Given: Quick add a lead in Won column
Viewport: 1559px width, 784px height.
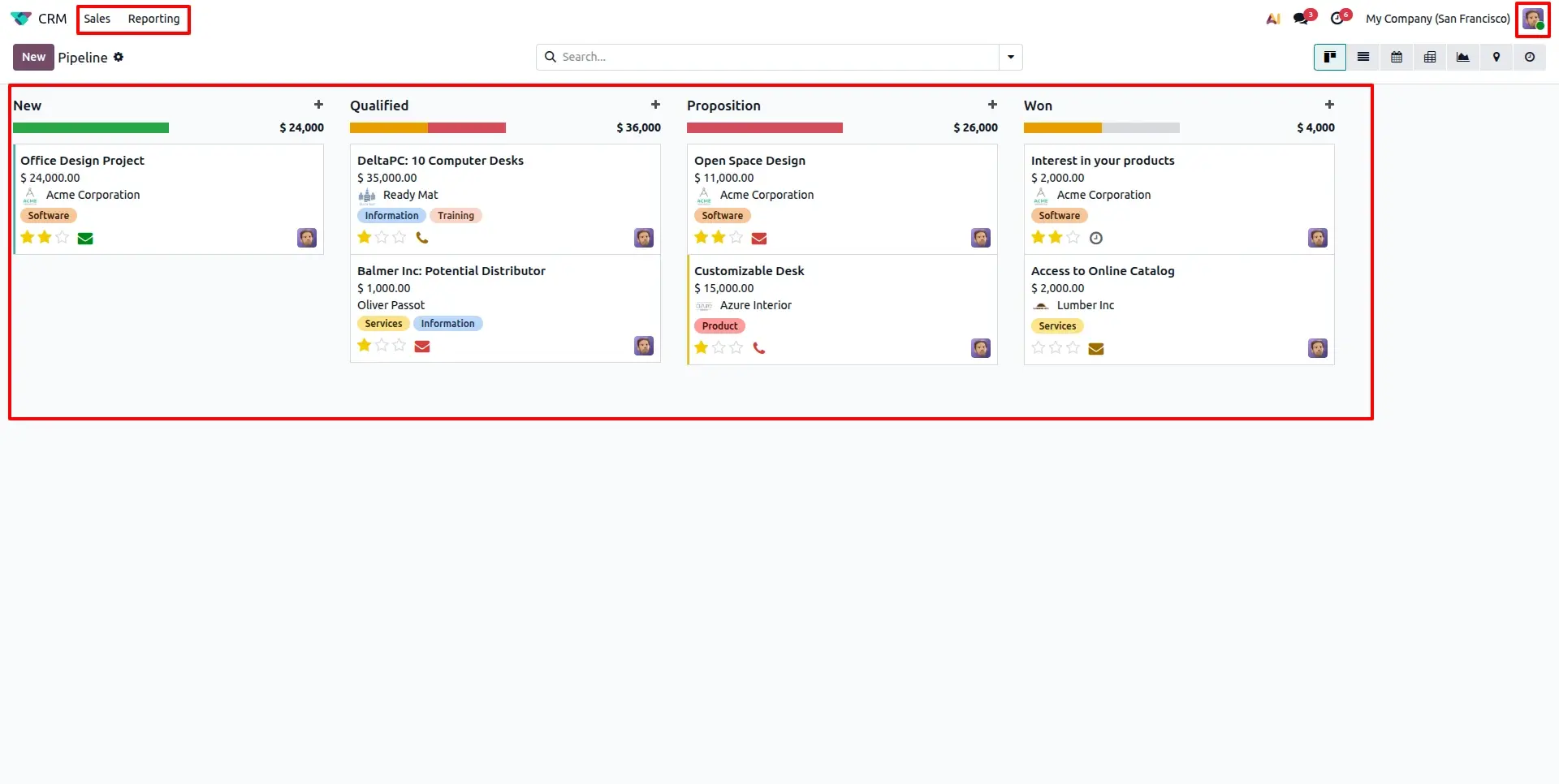Looking at the screenshot, I should [1329, 105].
